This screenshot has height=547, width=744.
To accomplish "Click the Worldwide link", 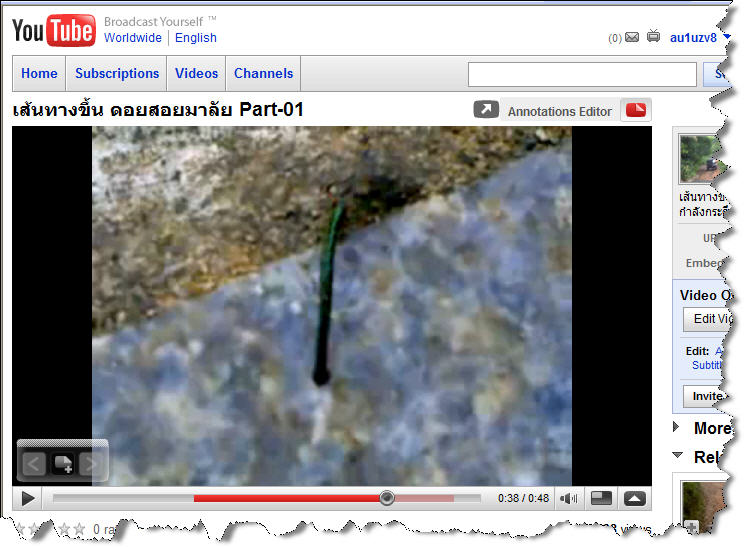I will [132, 38].
